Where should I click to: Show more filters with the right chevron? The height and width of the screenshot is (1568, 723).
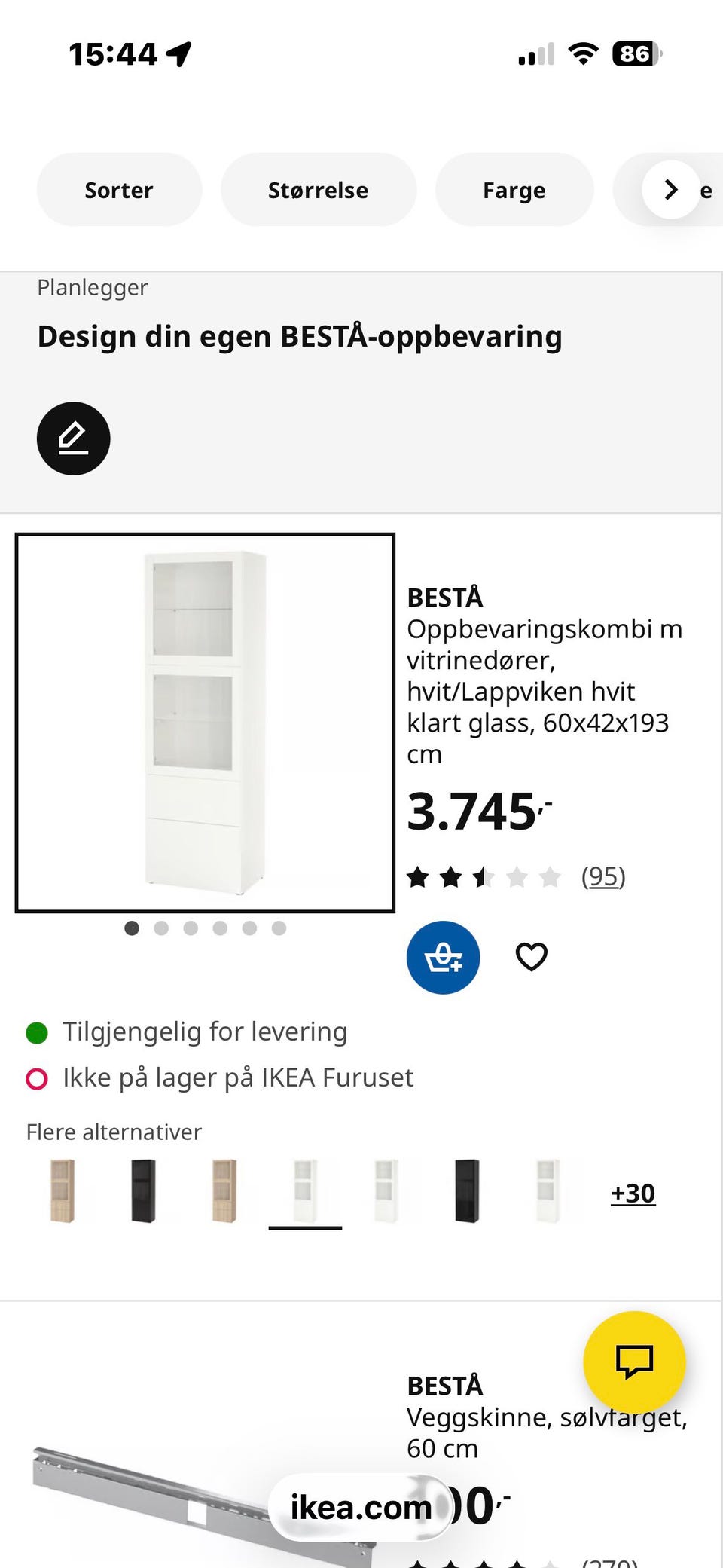coord(671,190)
